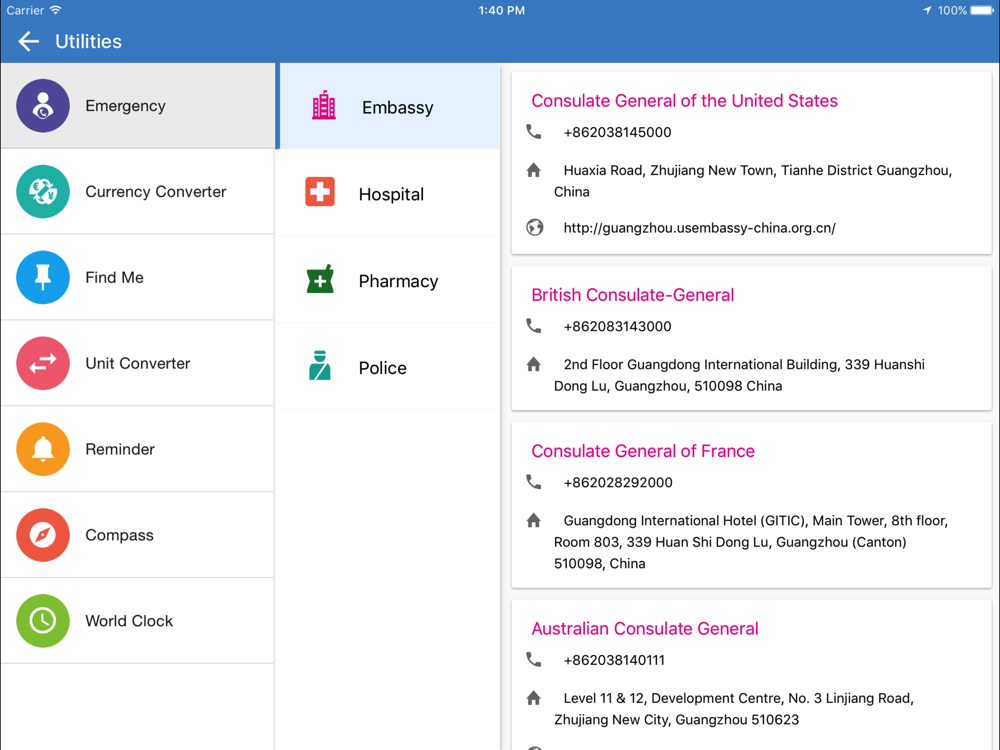Open World Clock utility
1000x750 pixels.
coord(138,621)
